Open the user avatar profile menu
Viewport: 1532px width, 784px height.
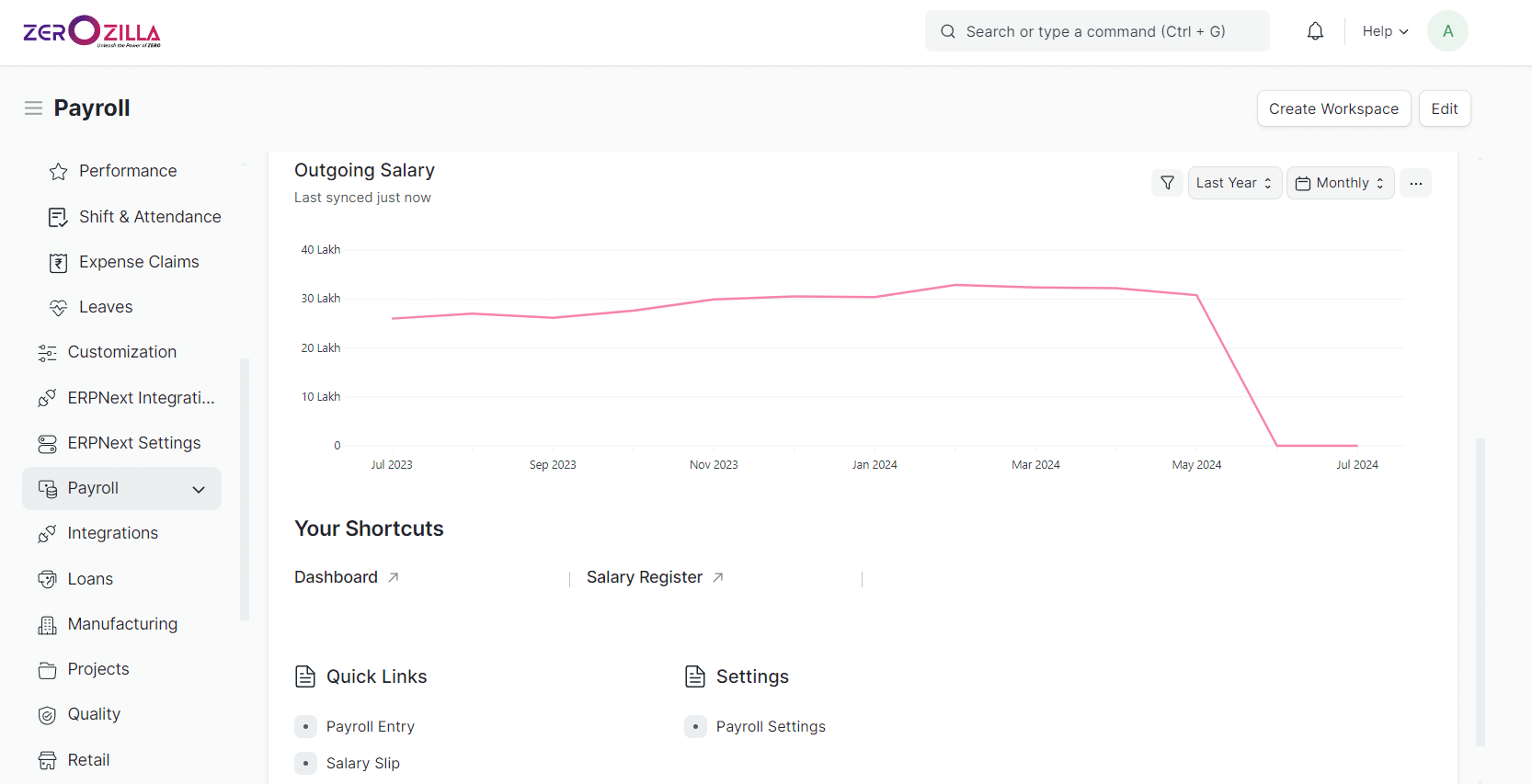click(1446, 31)
